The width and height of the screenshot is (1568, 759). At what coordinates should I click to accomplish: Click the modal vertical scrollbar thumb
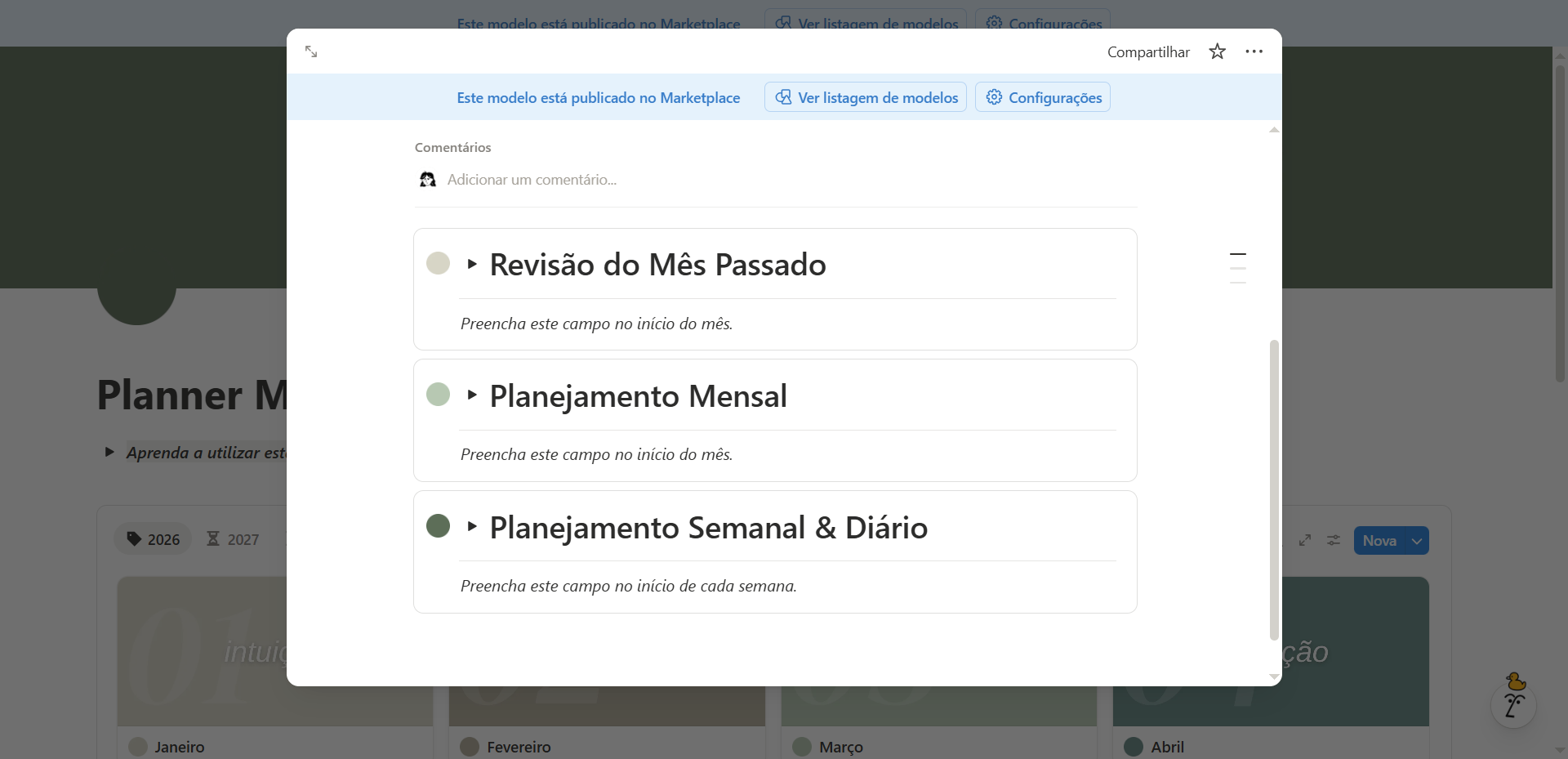coord(1274,490)
